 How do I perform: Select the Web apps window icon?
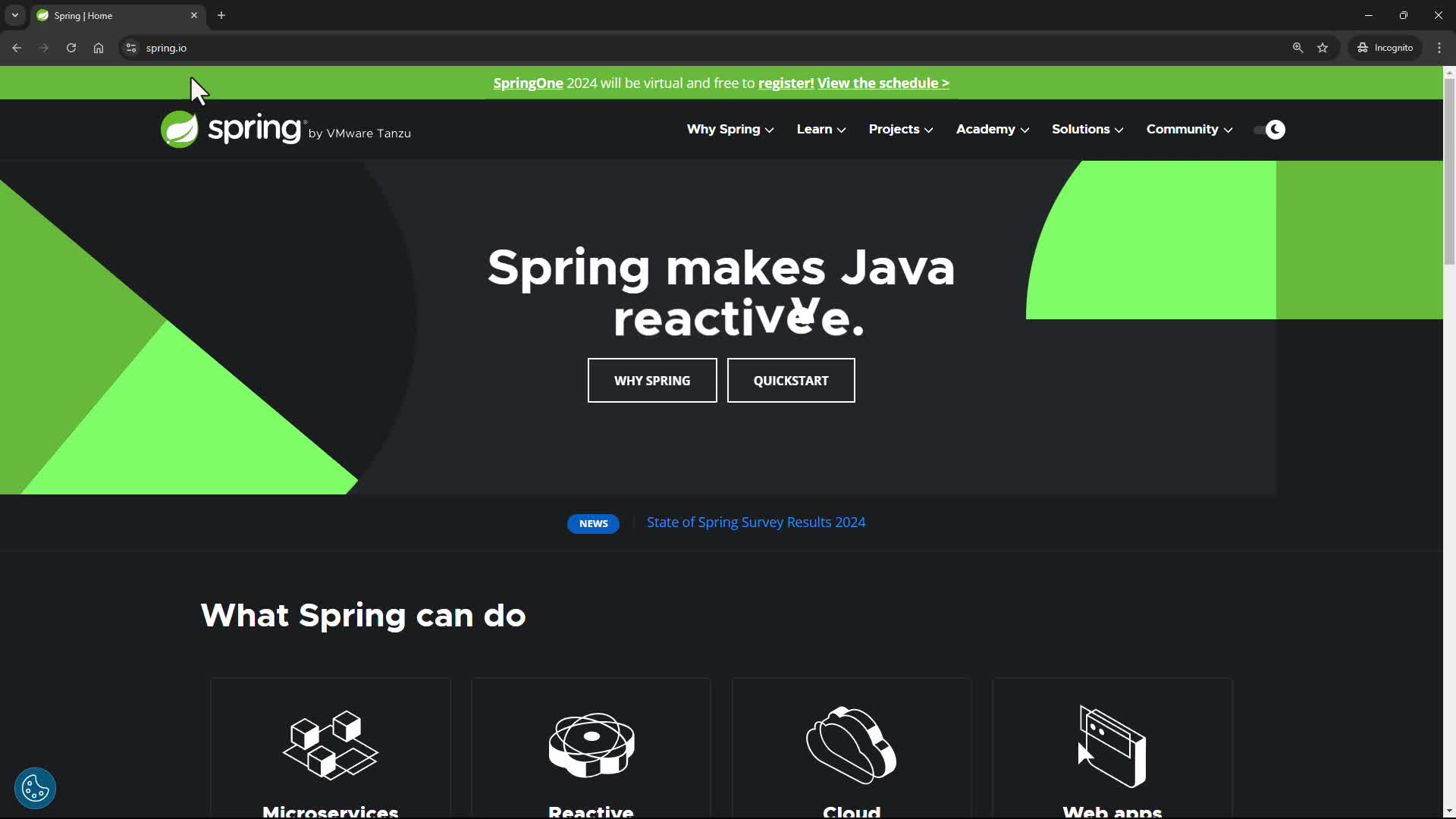click(1112, 746)
